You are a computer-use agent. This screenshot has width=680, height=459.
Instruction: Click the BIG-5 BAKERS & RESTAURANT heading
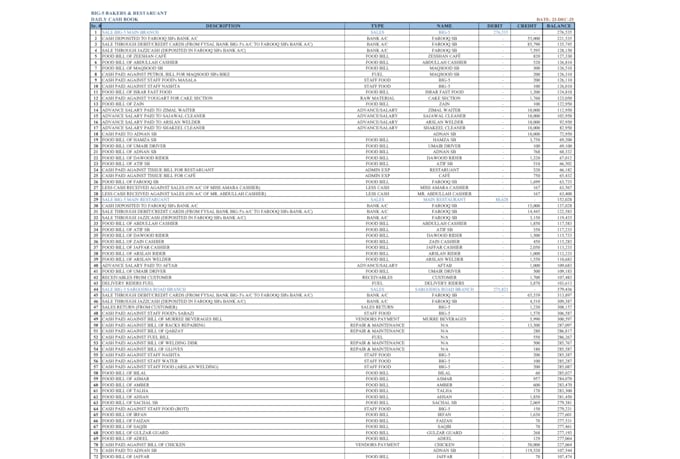pyautogui.click(x=129, y=13)
